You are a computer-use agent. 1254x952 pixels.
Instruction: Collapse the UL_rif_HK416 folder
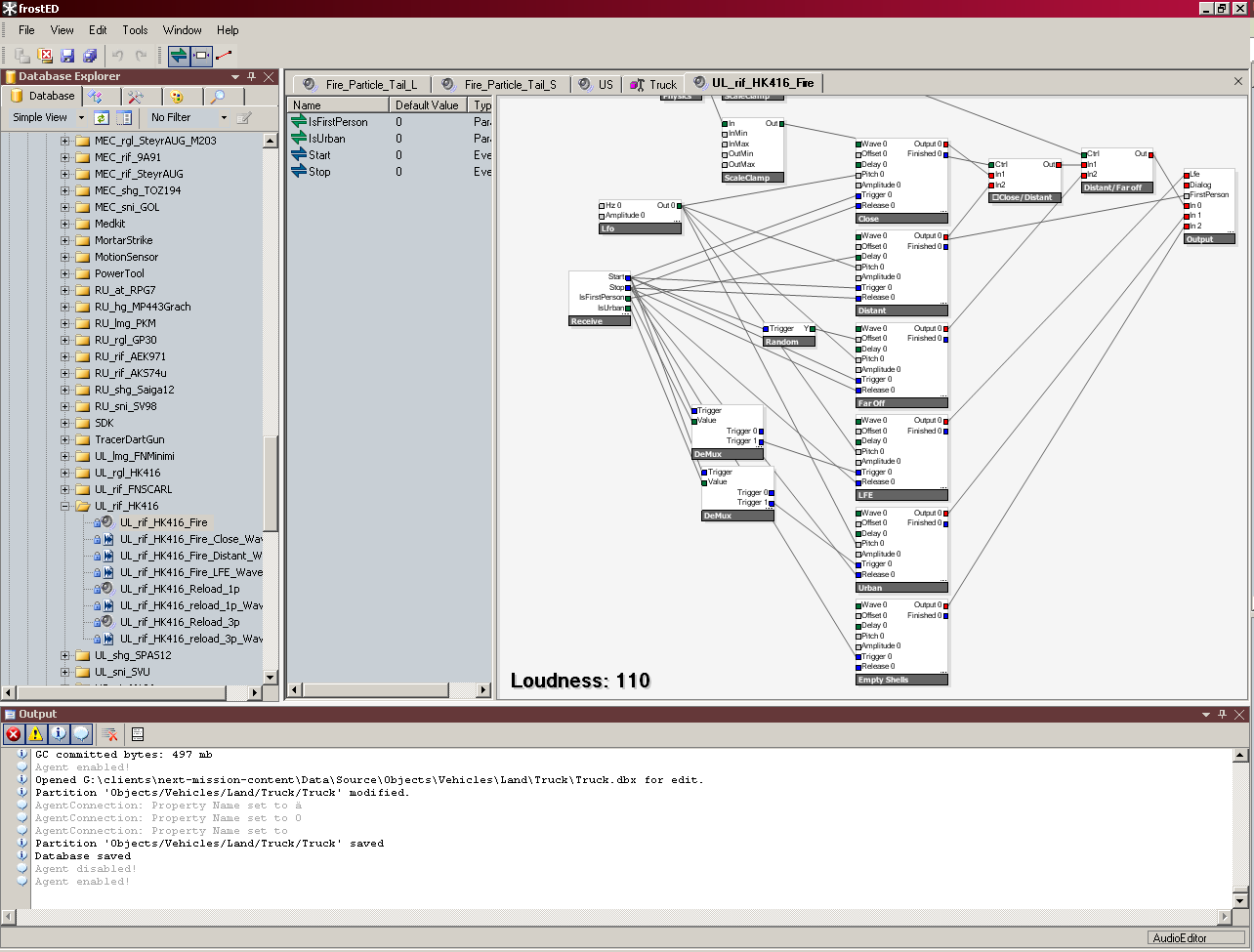click(65, 507)
